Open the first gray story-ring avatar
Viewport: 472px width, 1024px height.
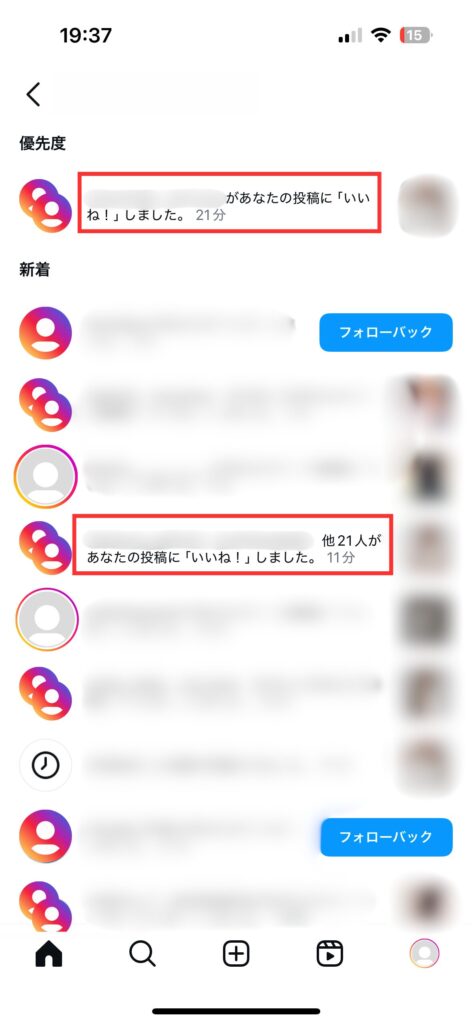tap(46, 476)
